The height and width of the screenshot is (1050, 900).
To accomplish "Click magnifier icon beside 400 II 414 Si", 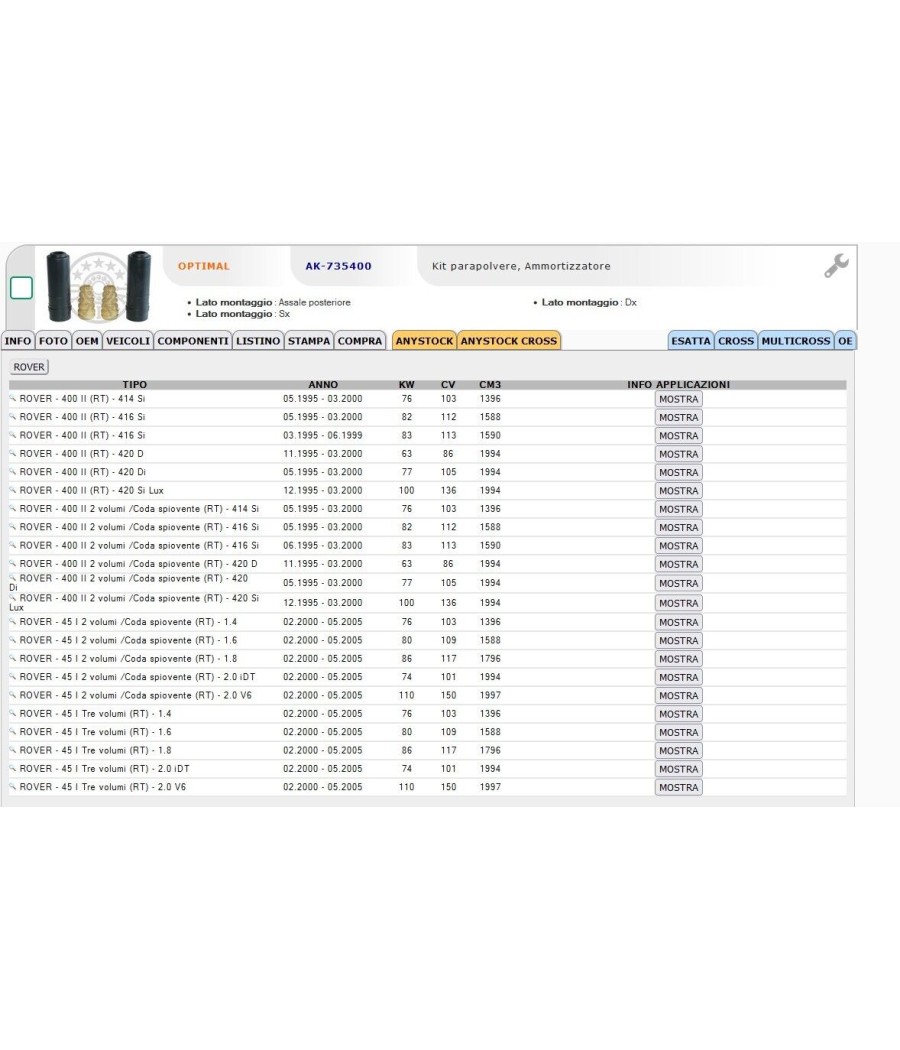I will [12, 398].
